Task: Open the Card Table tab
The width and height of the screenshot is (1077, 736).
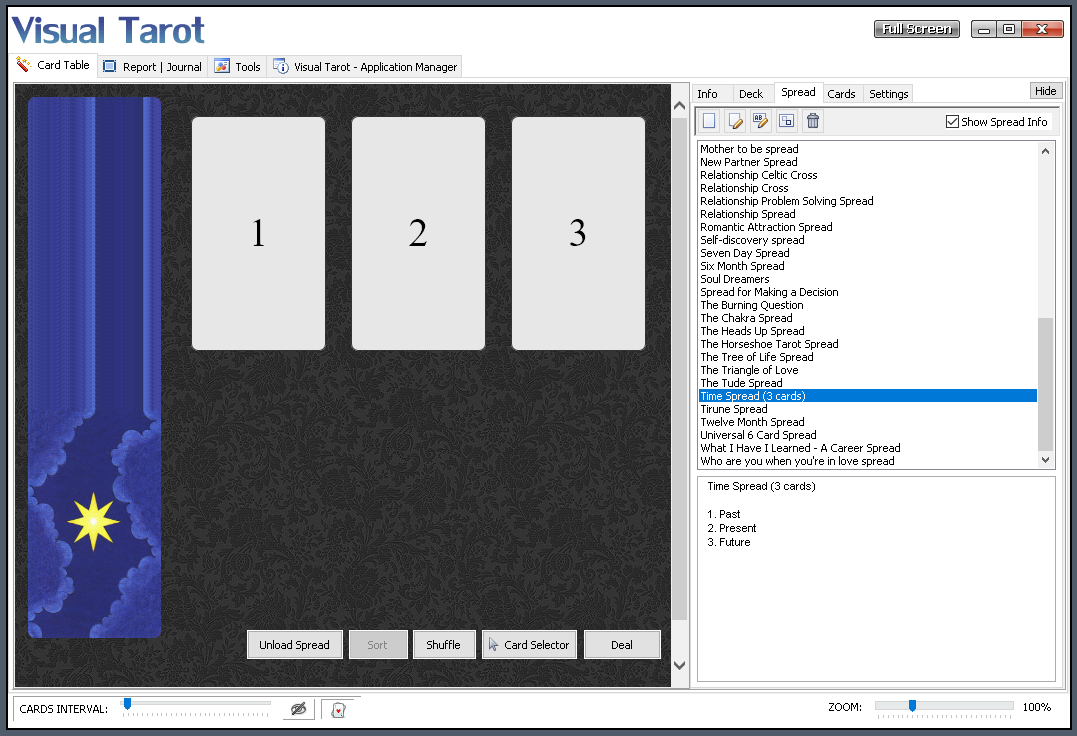Action: (54, 65)
